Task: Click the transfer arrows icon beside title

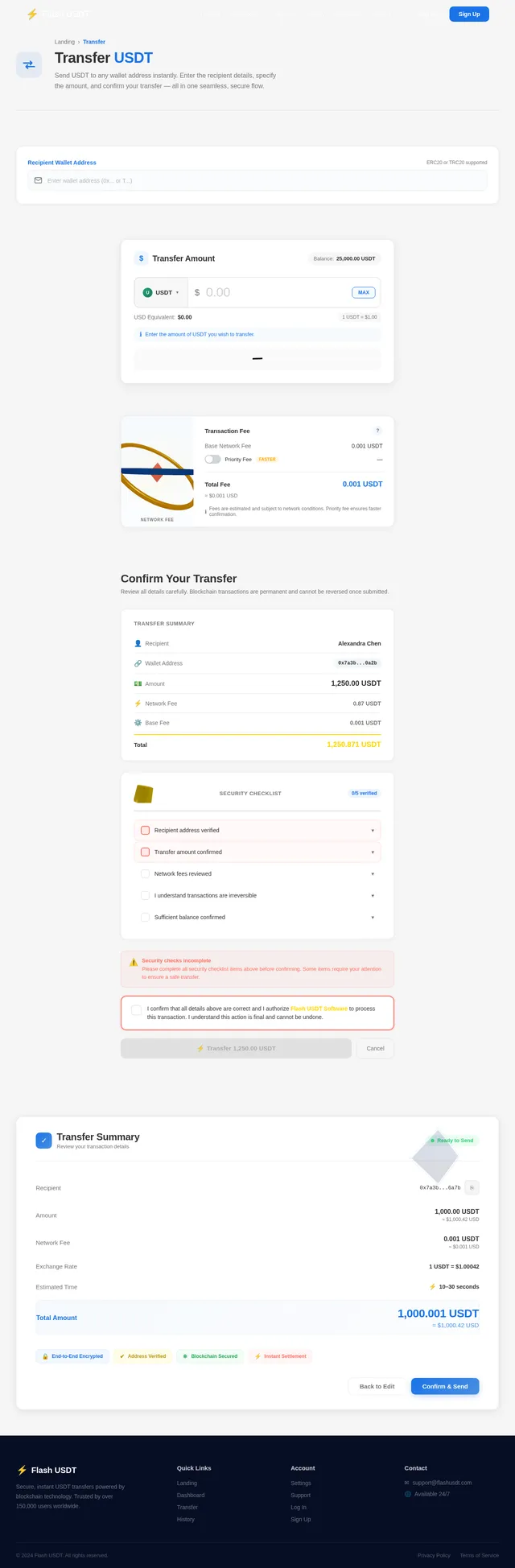Action: click(x=29, y=65)
